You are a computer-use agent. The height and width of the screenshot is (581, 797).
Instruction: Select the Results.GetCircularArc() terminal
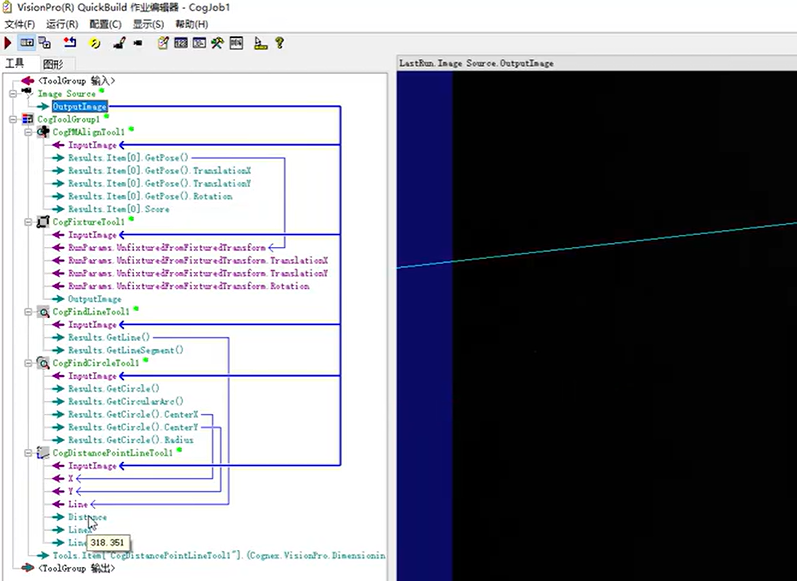[x=126, y=402]
